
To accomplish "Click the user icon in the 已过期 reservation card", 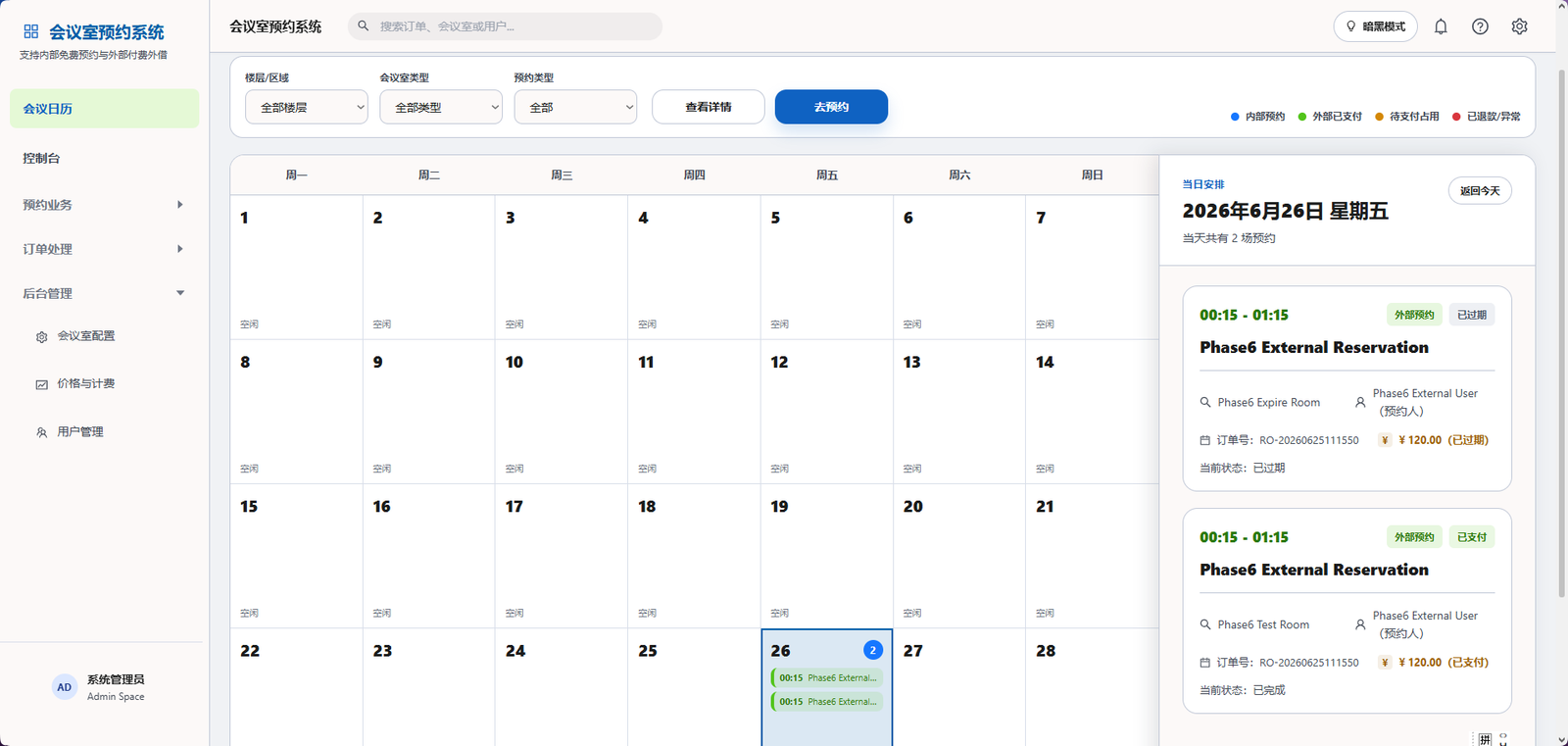I will pos(1360,402).
